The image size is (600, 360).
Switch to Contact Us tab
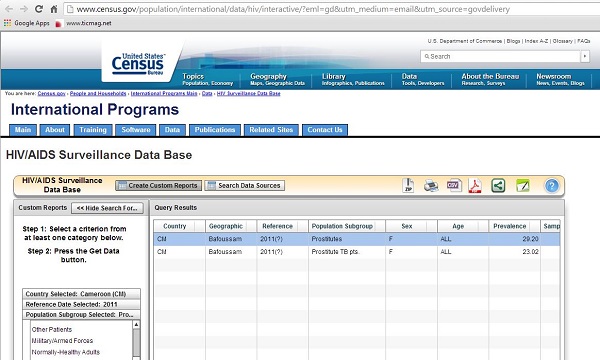(x=325, y=130)
